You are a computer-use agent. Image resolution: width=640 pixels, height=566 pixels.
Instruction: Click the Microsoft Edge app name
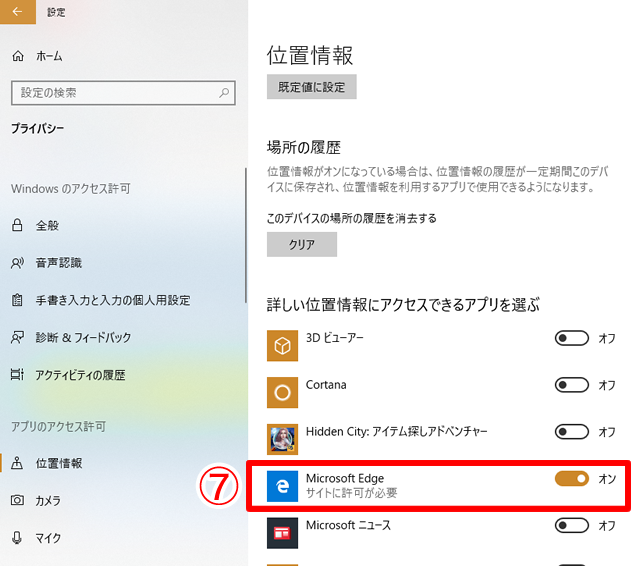[x=345, y=478]
